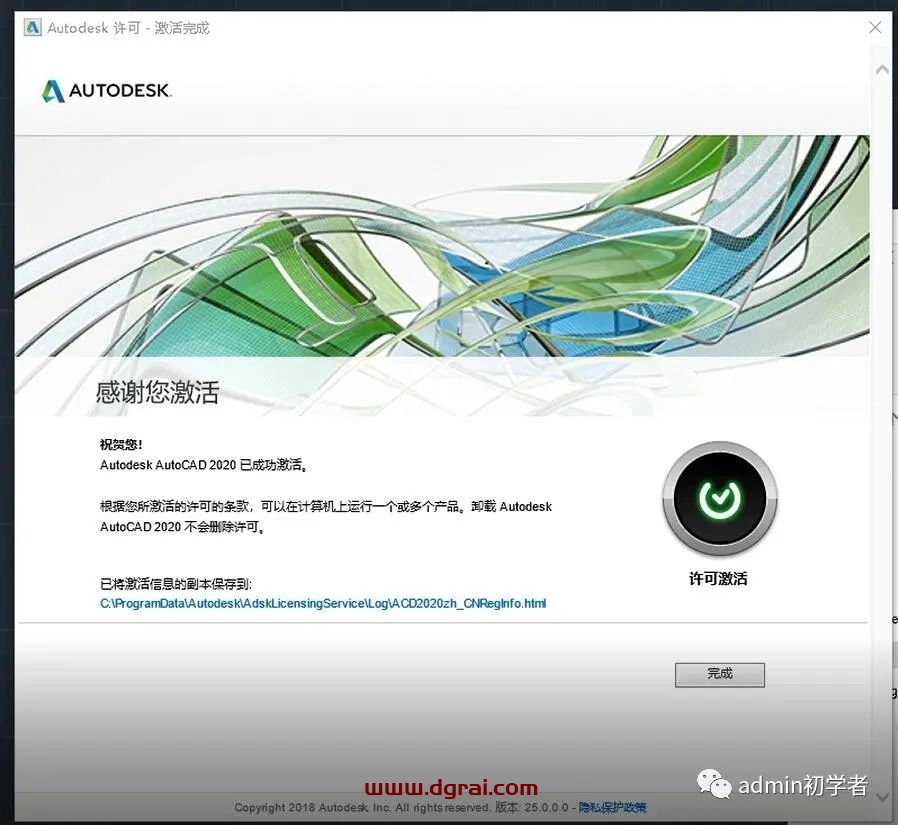This screenshot has height=825, width=898.
Task: Click the scrollbar down arrow
Action: 883,796
